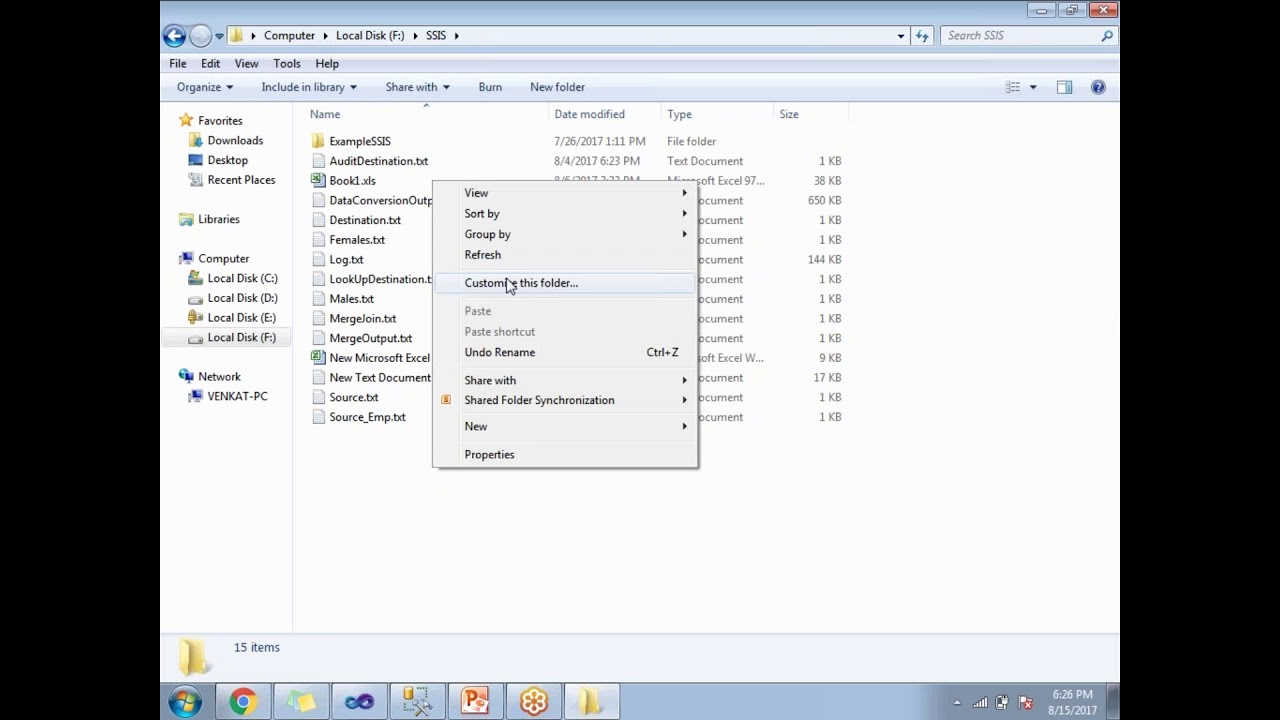Expand the context menu View submenu

565,193
